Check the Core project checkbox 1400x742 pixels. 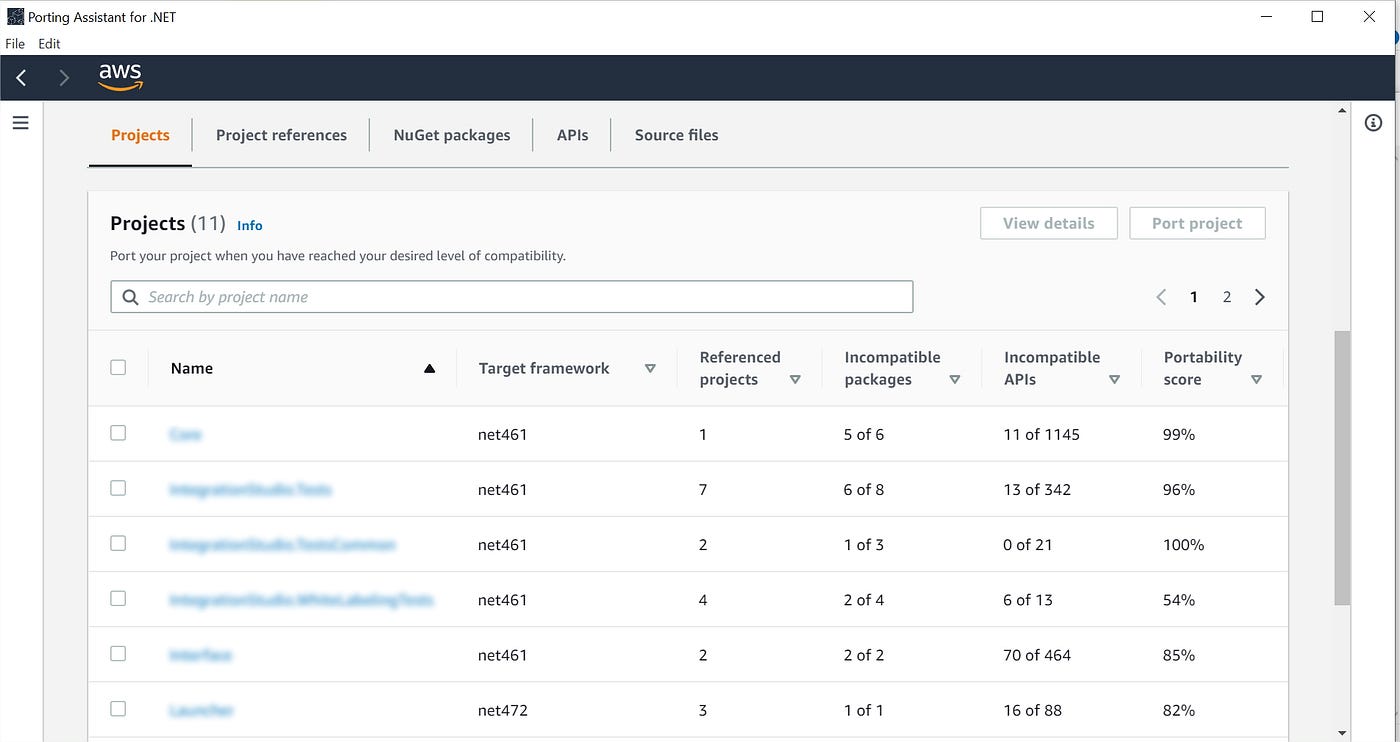[118, 433]
